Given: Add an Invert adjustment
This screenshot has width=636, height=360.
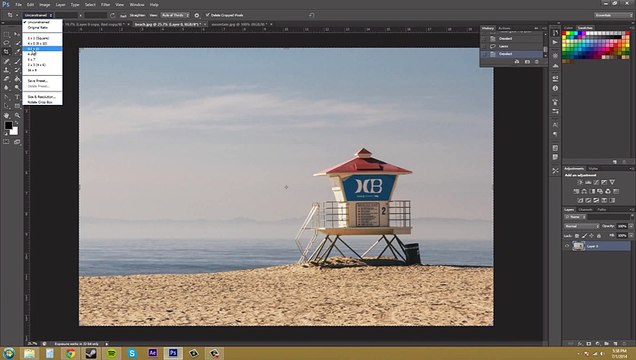Looking at the screenshot, I should tap(580, 200).
